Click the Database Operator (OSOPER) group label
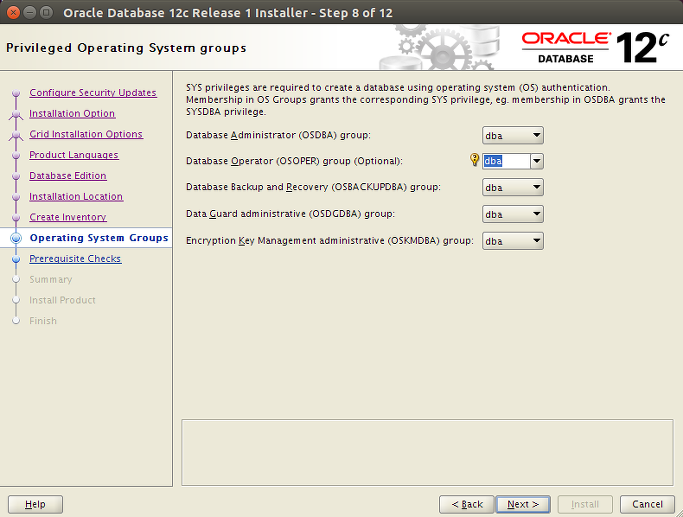 (294, 161)
